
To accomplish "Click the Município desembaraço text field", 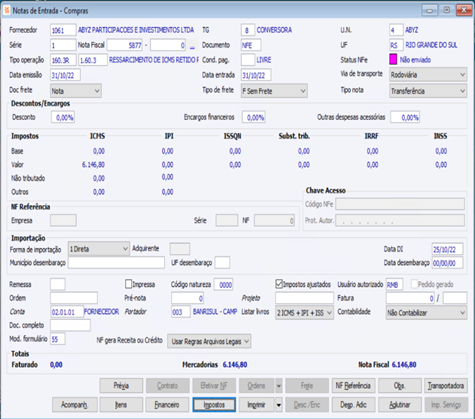I will tap(116, 263).
